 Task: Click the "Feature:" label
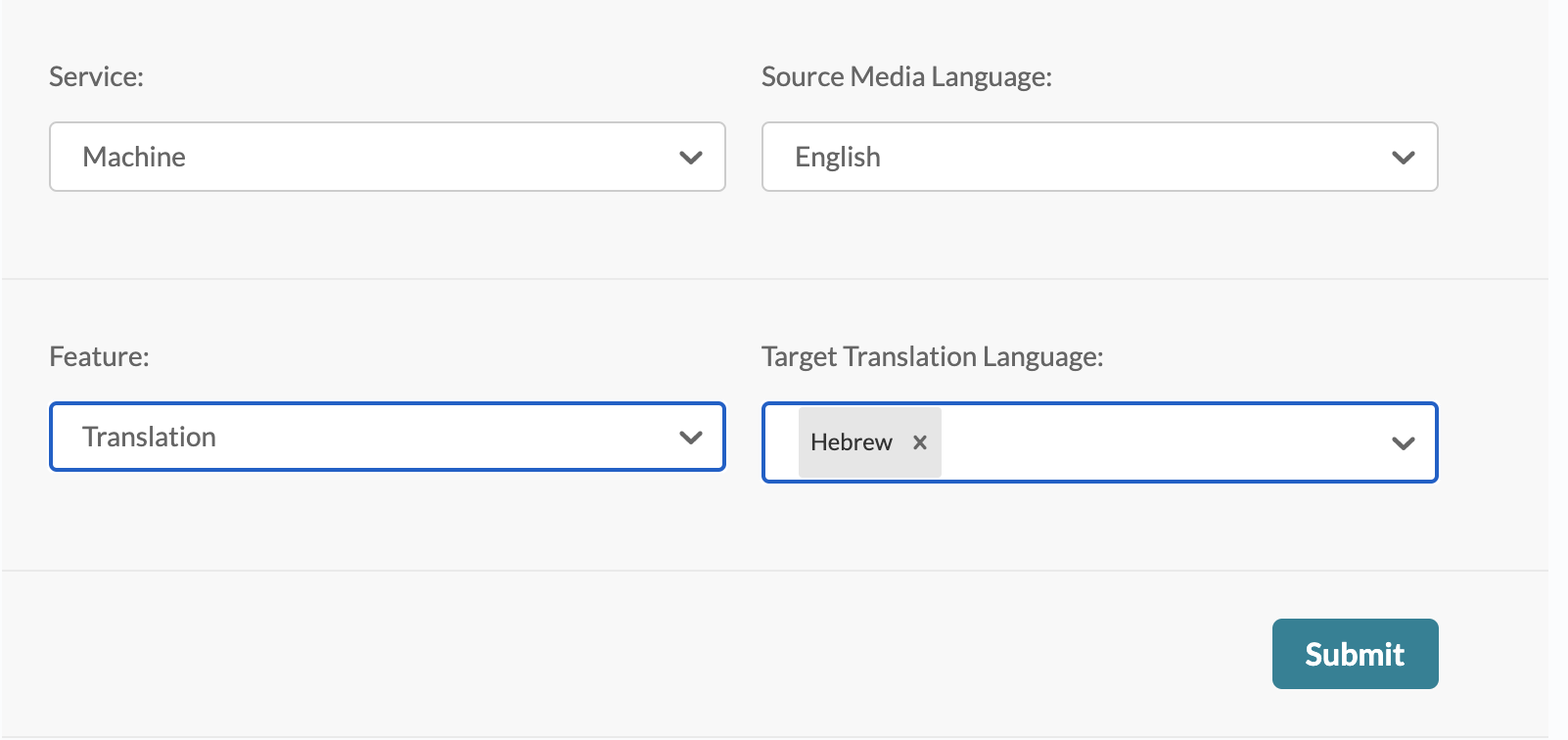pos(99,356)
